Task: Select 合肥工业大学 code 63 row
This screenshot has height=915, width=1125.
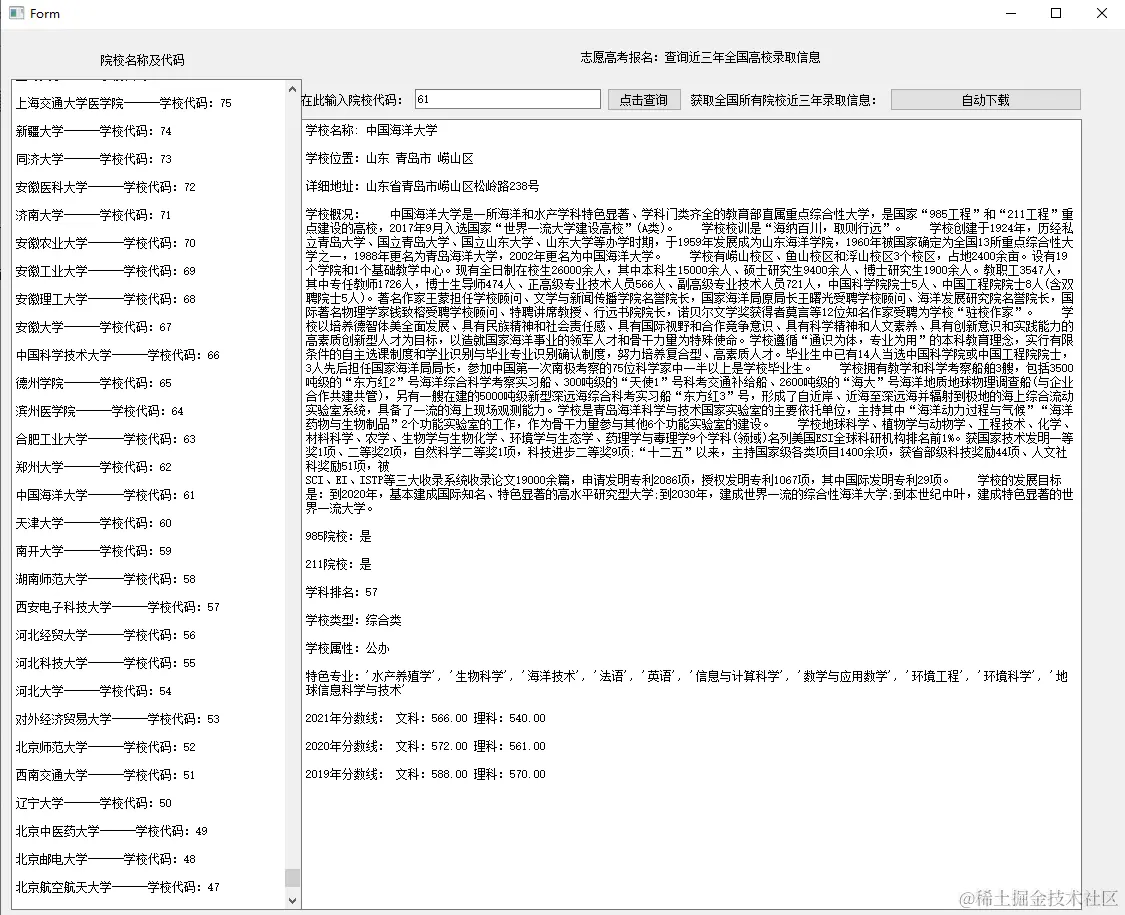Action: (x=105, y=439)
